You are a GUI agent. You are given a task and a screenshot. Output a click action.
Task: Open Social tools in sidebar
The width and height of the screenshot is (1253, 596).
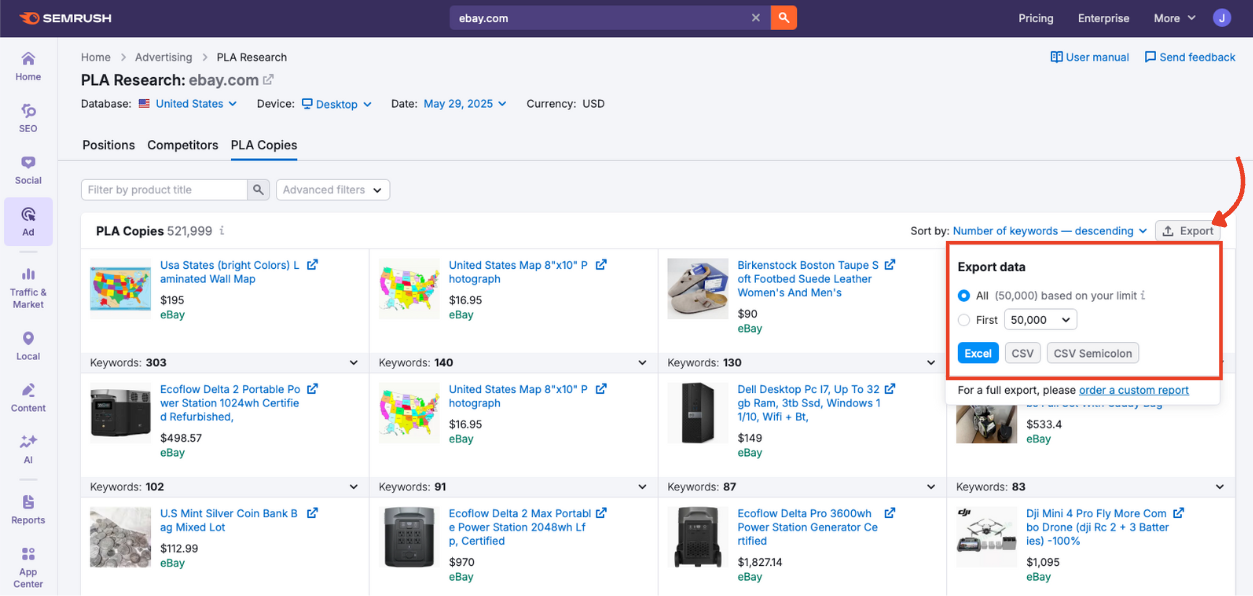pos(28,169)
